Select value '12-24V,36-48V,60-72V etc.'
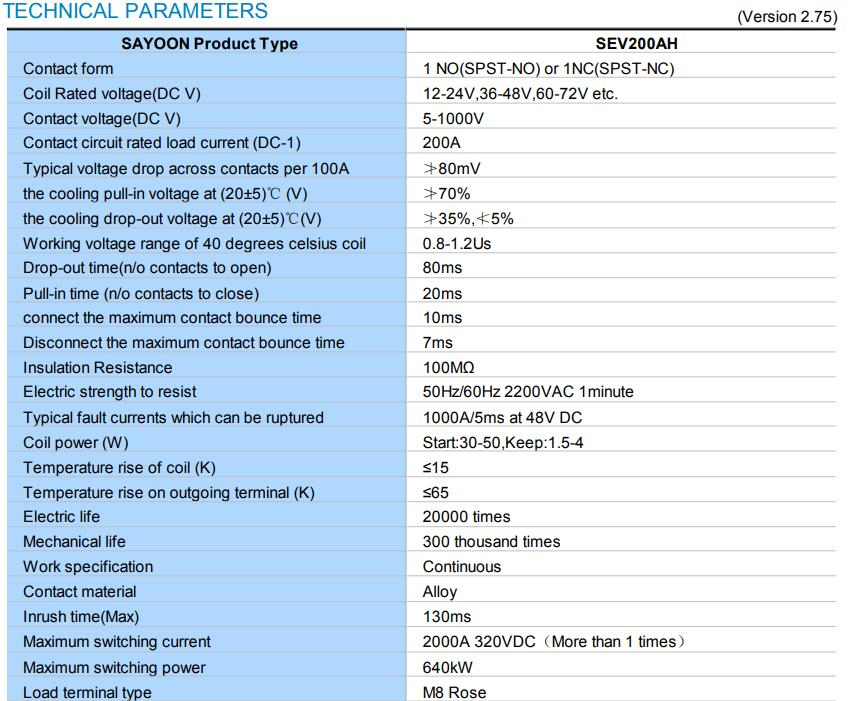This screenshot has height=701, width=853. click(520, 94)
